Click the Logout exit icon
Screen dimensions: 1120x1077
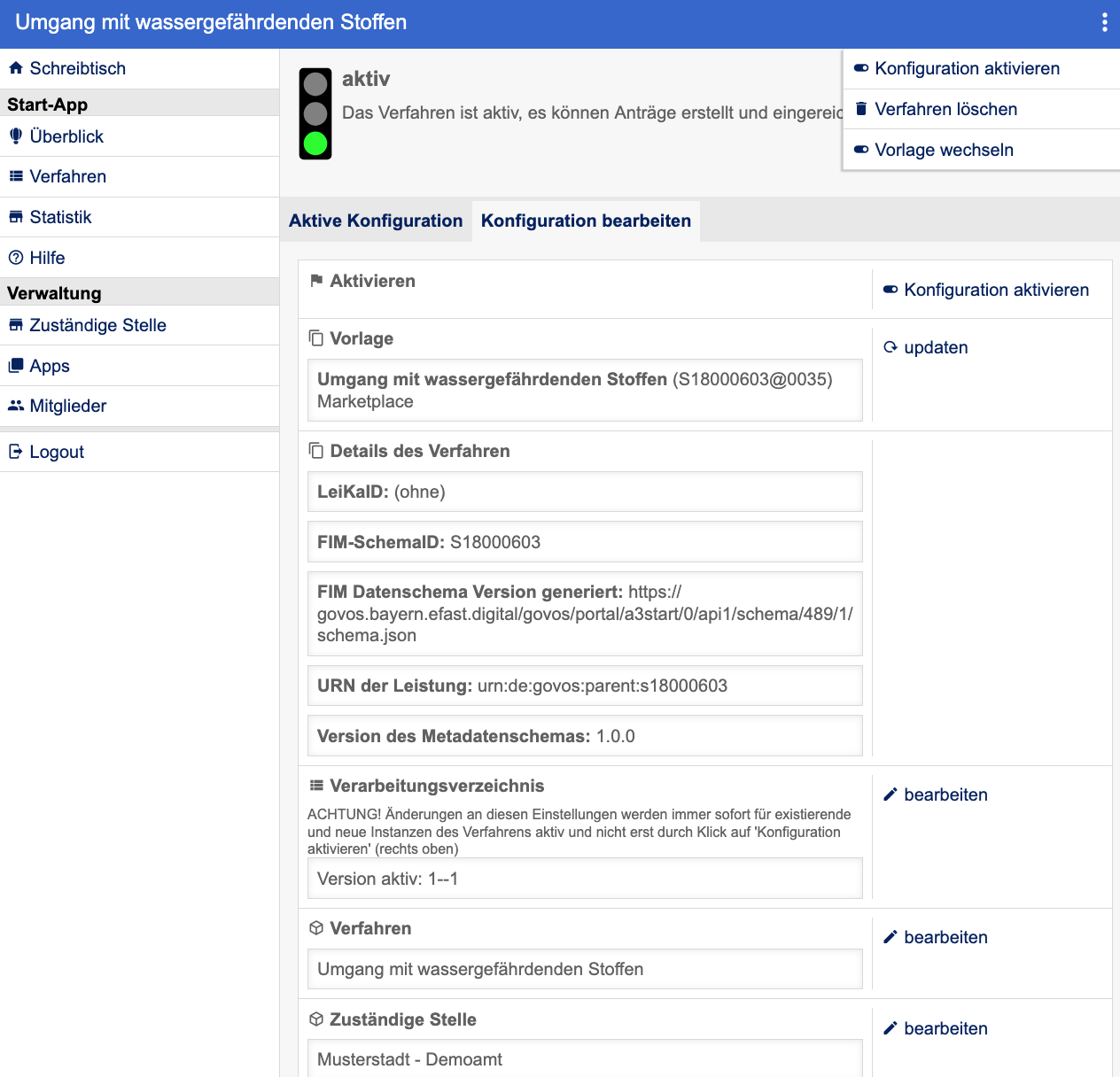pos(16,452)
